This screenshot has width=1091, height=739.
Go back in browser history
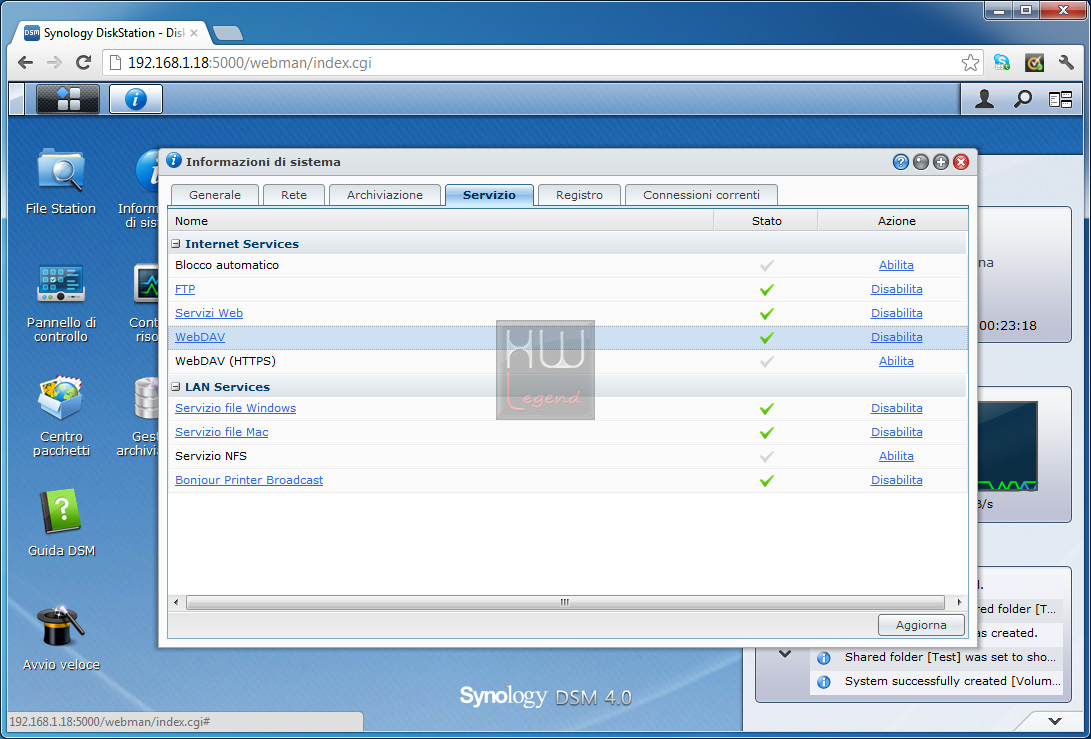25,63
